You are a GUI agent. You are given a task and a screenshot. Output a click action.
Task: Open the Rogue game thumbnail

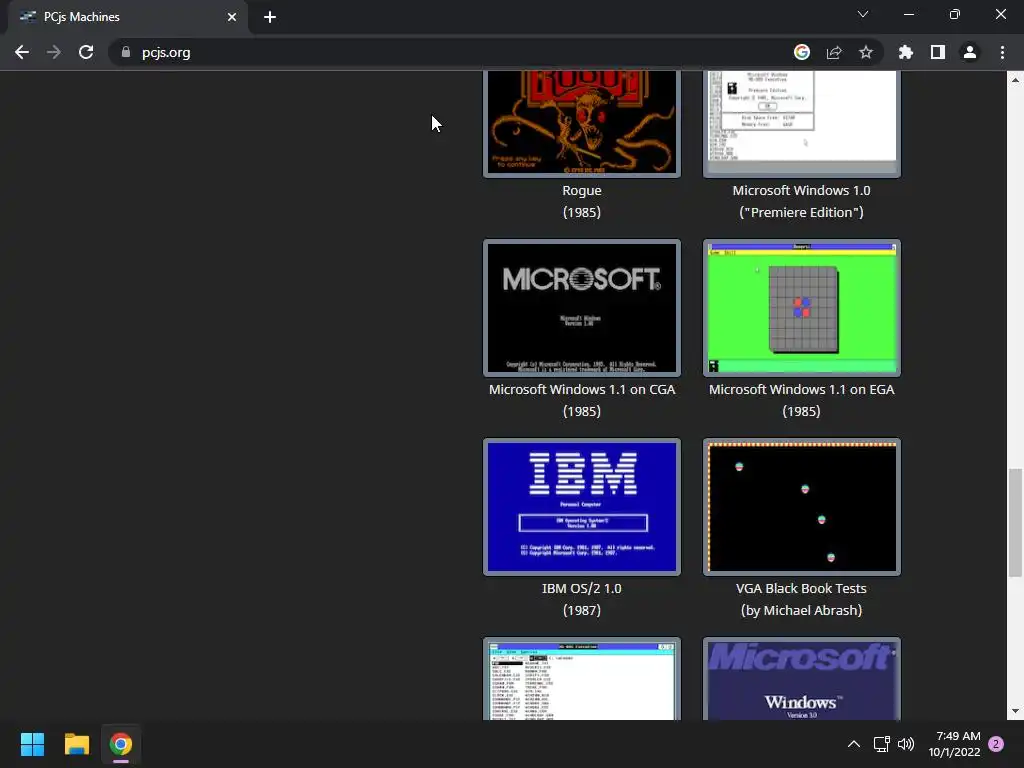point(581,123)
